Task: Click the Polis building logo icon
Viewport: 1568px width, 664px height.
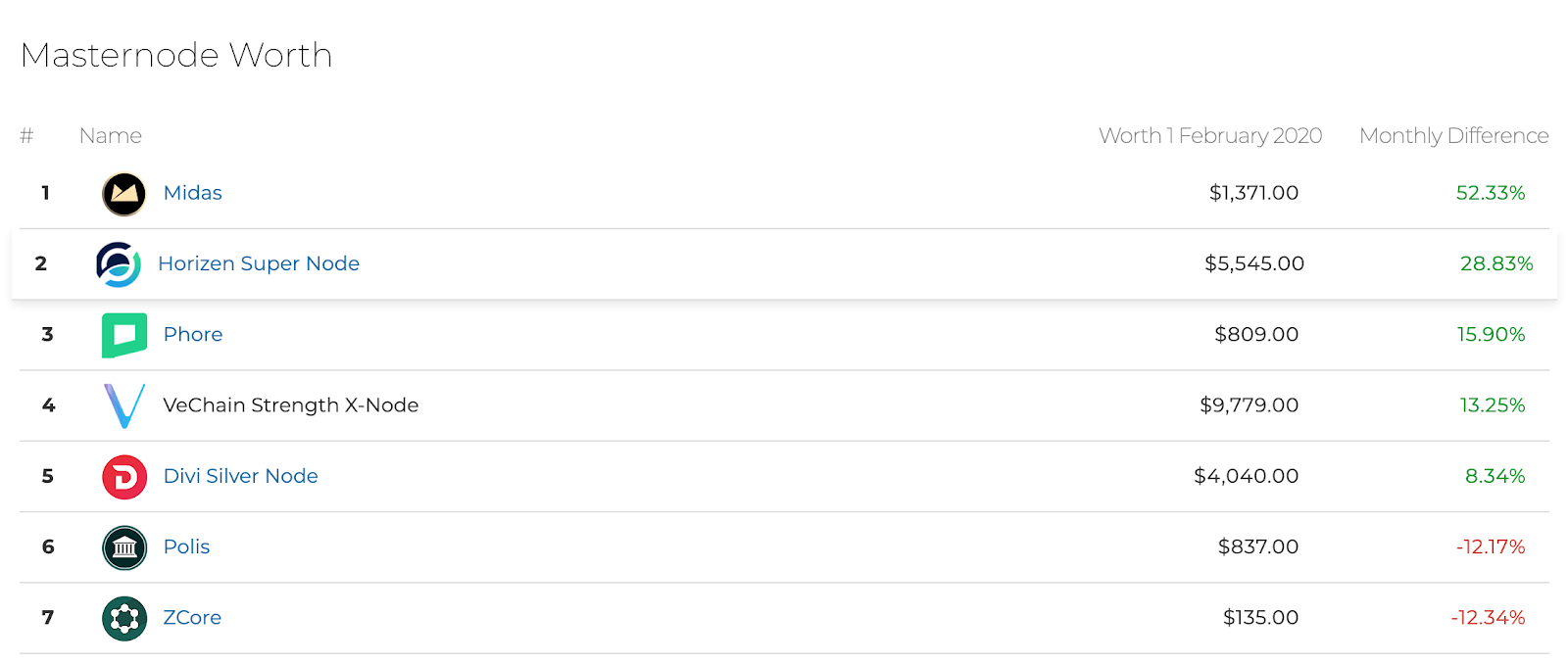Action: [x=124, y=547]
